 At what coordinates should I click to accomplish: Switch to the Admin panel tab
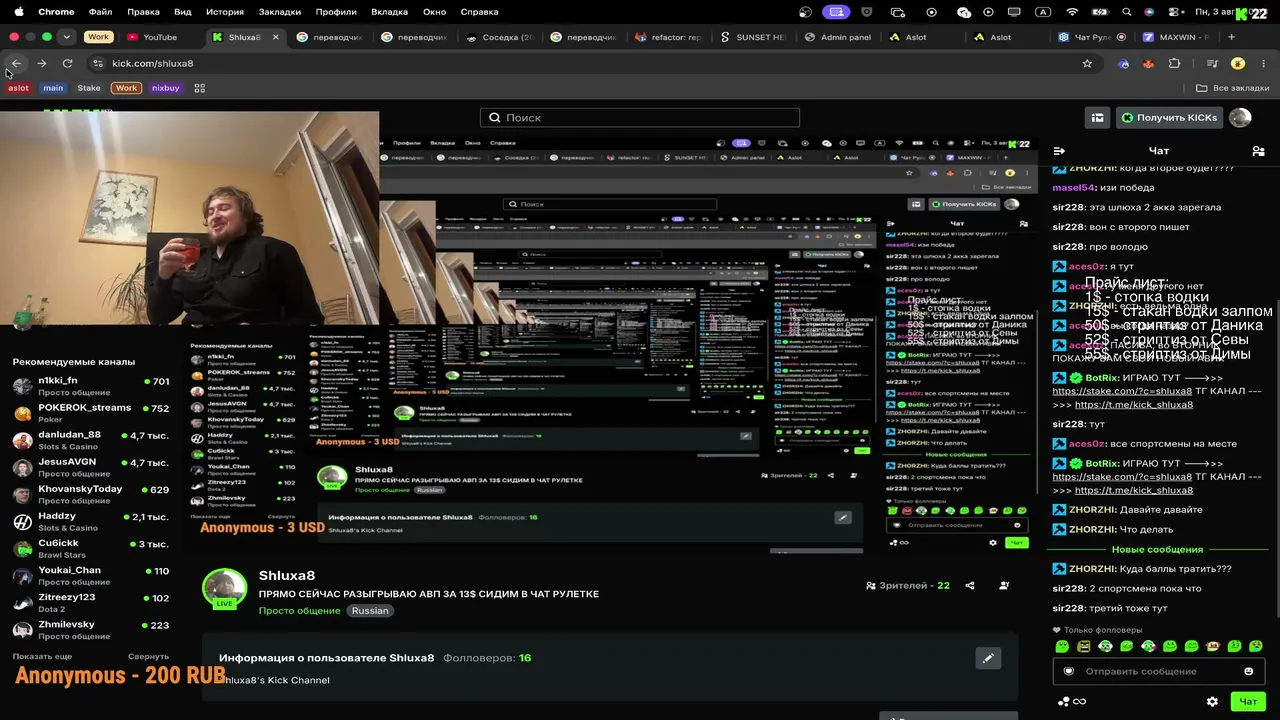click(x=838, y=37)
